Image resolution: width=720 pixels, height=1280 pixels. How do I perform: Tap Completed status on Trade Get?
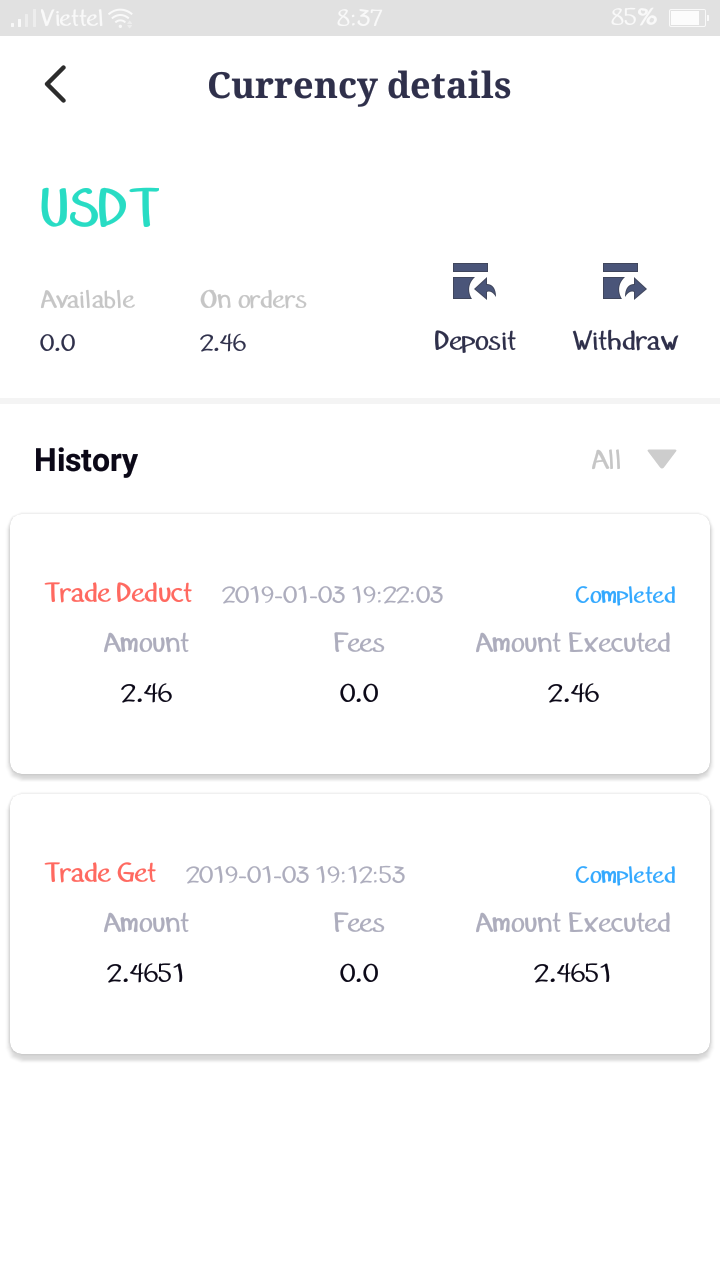coord(625,875)
